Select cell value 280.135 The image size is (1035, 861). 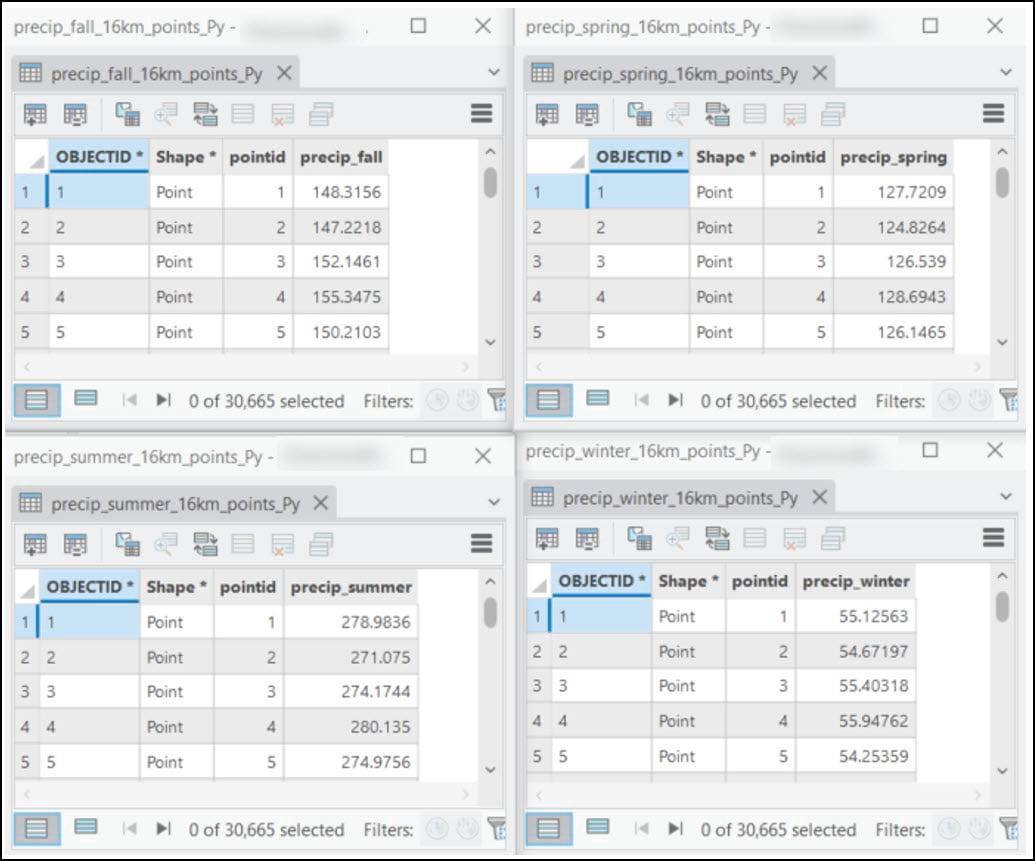click(x=351, y=727)
